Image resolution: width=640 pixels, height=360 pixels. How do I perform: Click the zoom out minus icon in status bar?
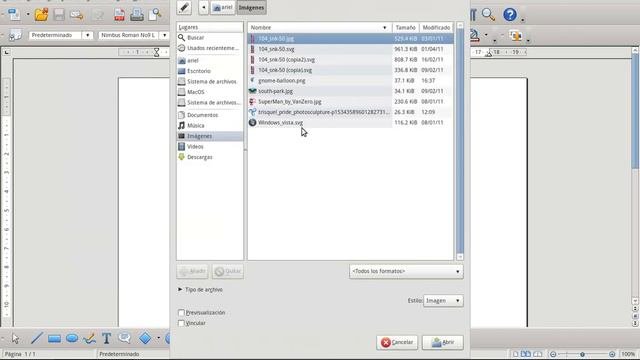pyautogui.click(x=553, y=354)
